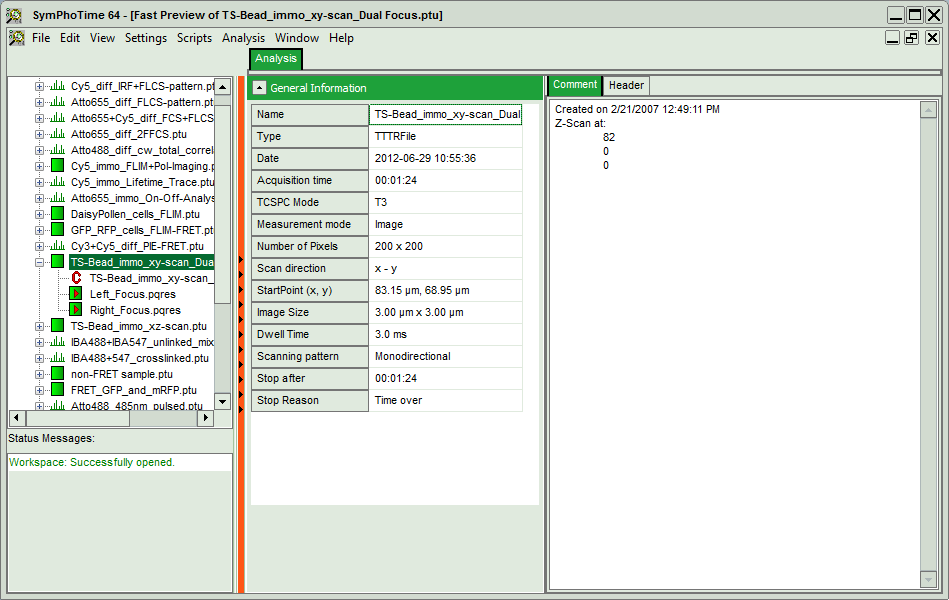Open the Analysis menu
The image size is (949, 600).
[x=243, y=38]
